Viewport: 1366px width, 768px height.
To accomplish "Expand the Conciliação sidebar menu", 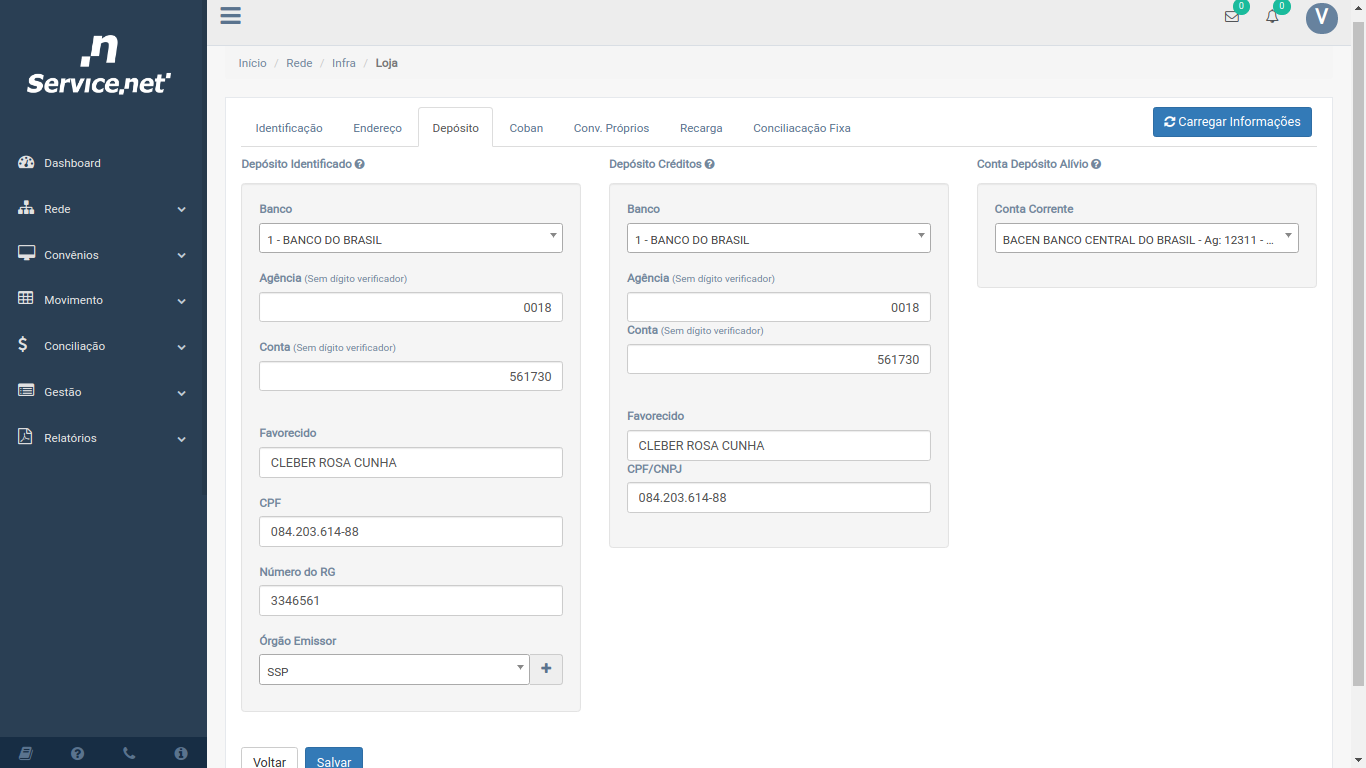I will (103, 346).
